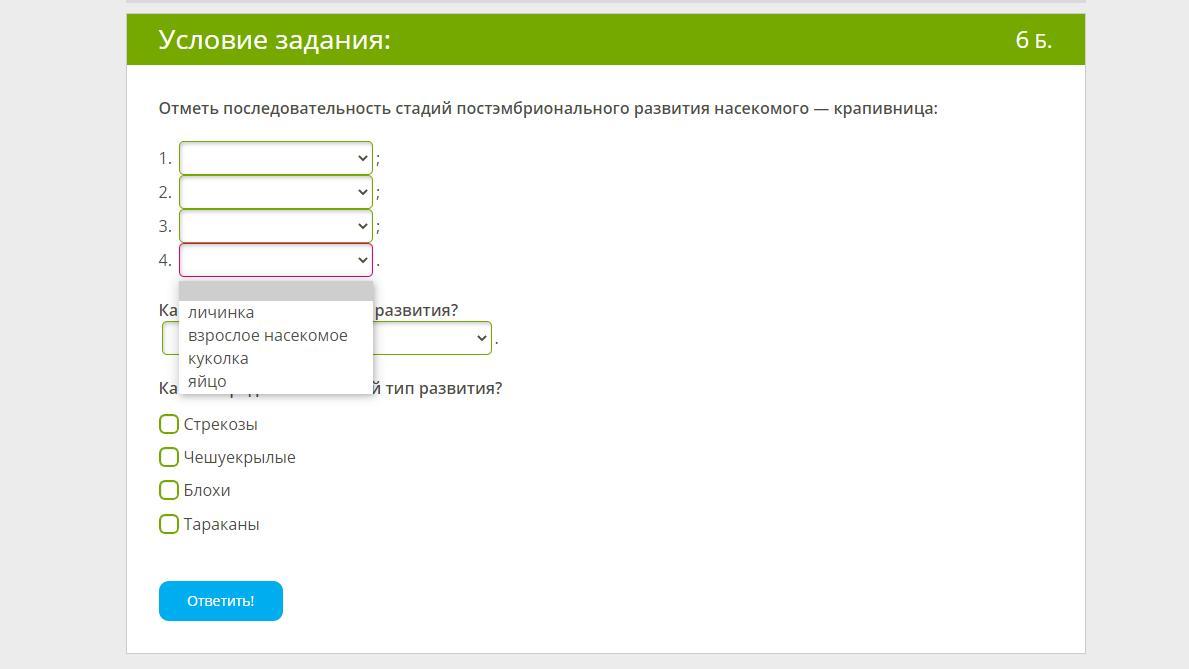Open the third stage dropdown

(x=276, y=226)
